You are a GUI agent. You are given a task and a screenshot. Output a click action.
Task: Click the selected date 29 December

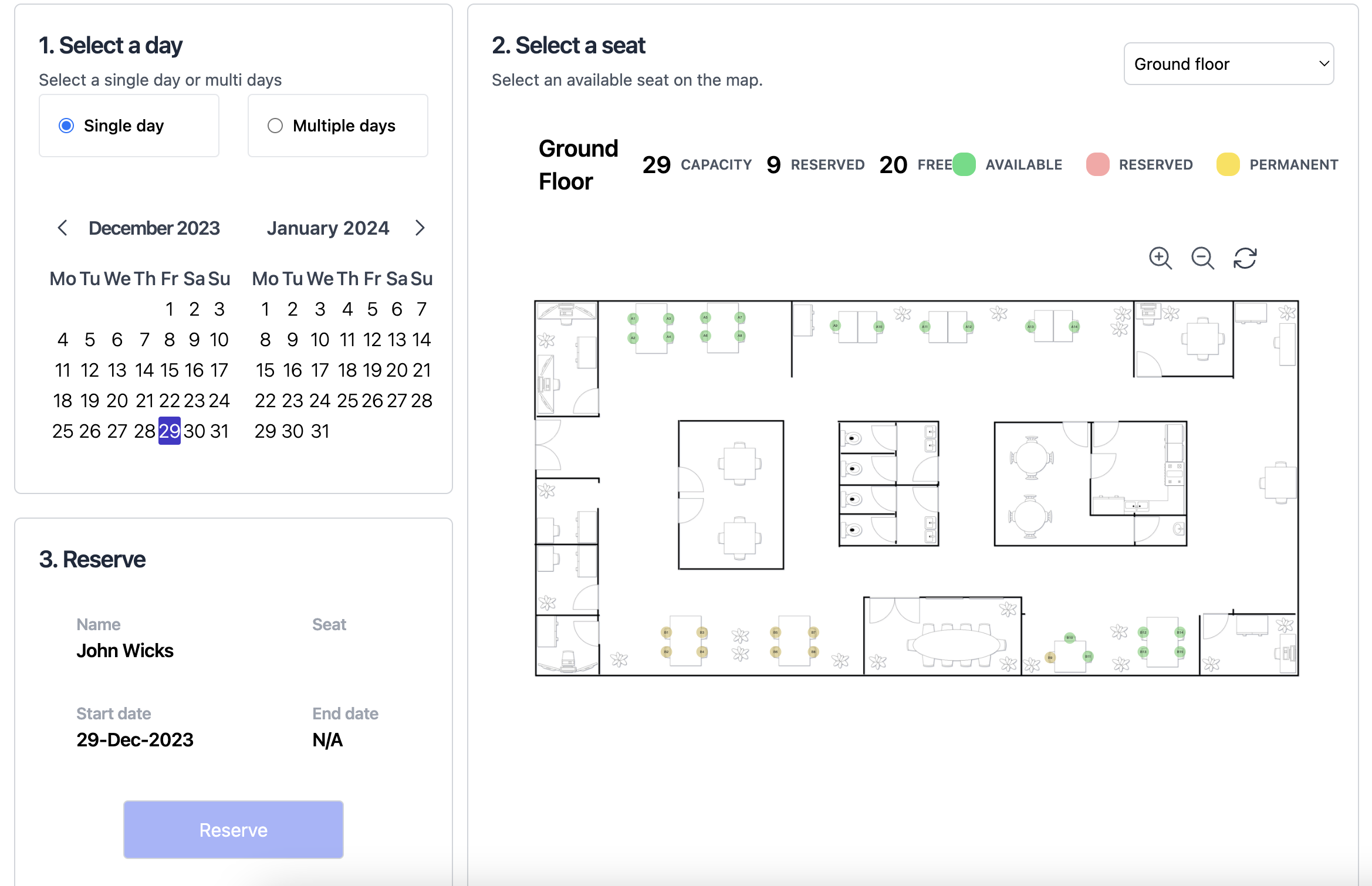[x=170, y=431]
